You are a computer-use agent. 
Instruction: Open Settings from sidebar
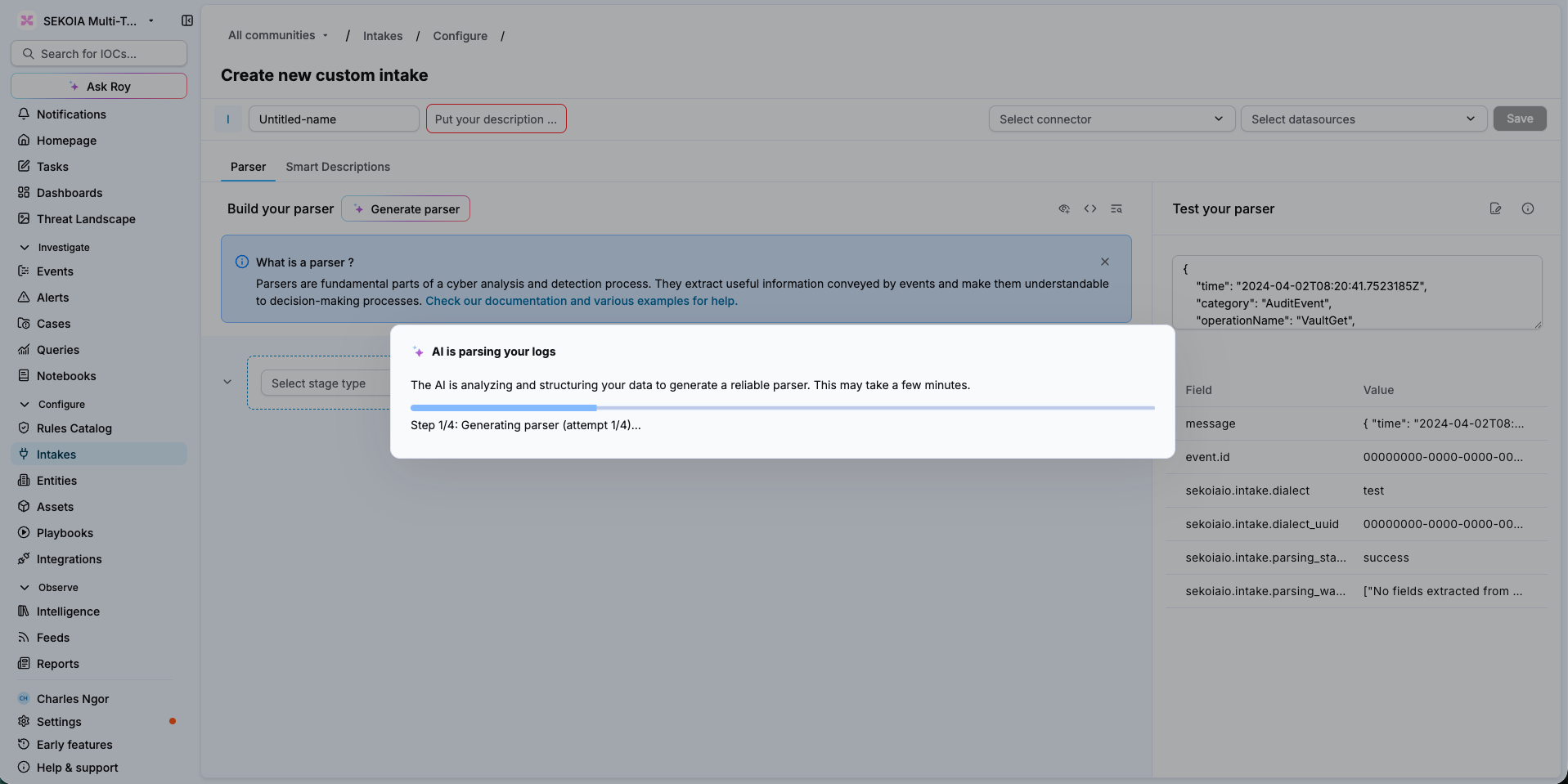(x=59, y=722)
